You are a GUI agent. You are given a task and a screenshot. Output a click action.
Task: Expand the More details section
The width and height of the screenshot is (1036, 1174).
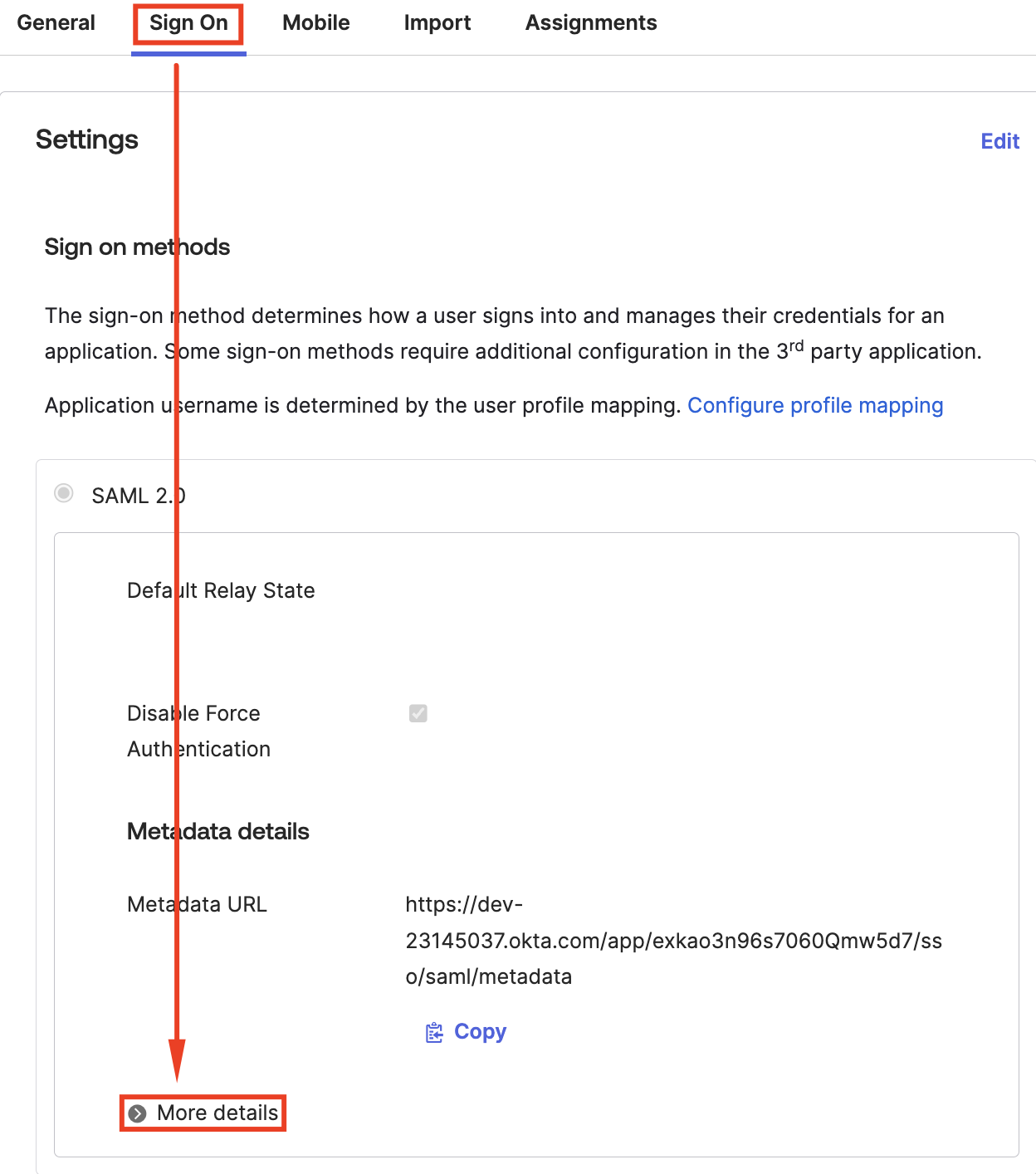point(217,1113)
